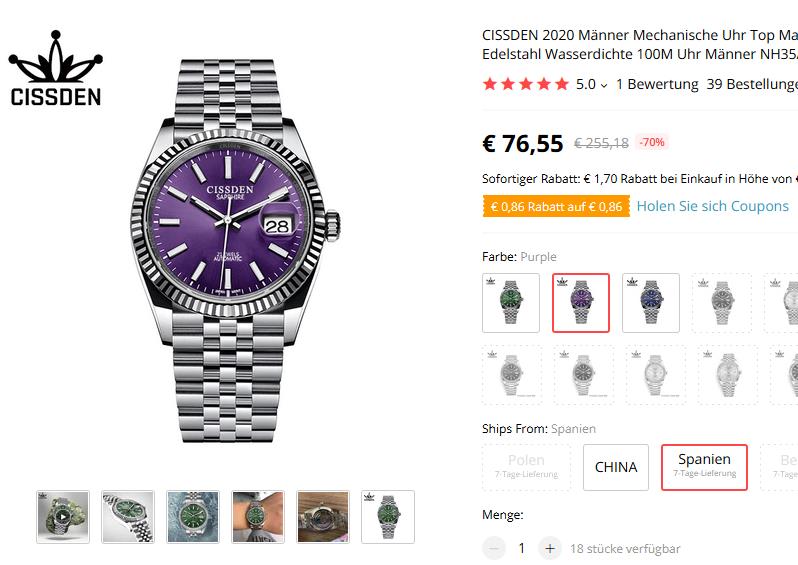The width and height of the screenshot is (798, 565).
Task: Click the five-star rating icons
Action: tap(526, 84)
